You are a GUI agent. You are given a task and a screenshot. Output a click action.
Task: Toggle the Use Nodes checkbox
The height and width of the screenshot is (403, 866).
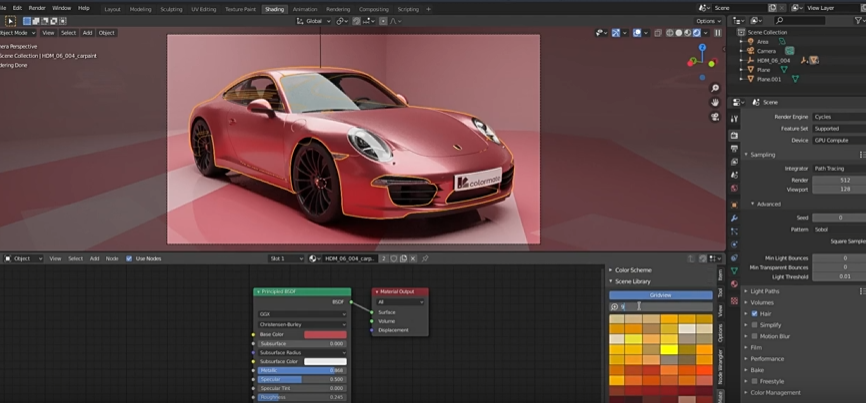pyautogui.click(x=129, y=258)
